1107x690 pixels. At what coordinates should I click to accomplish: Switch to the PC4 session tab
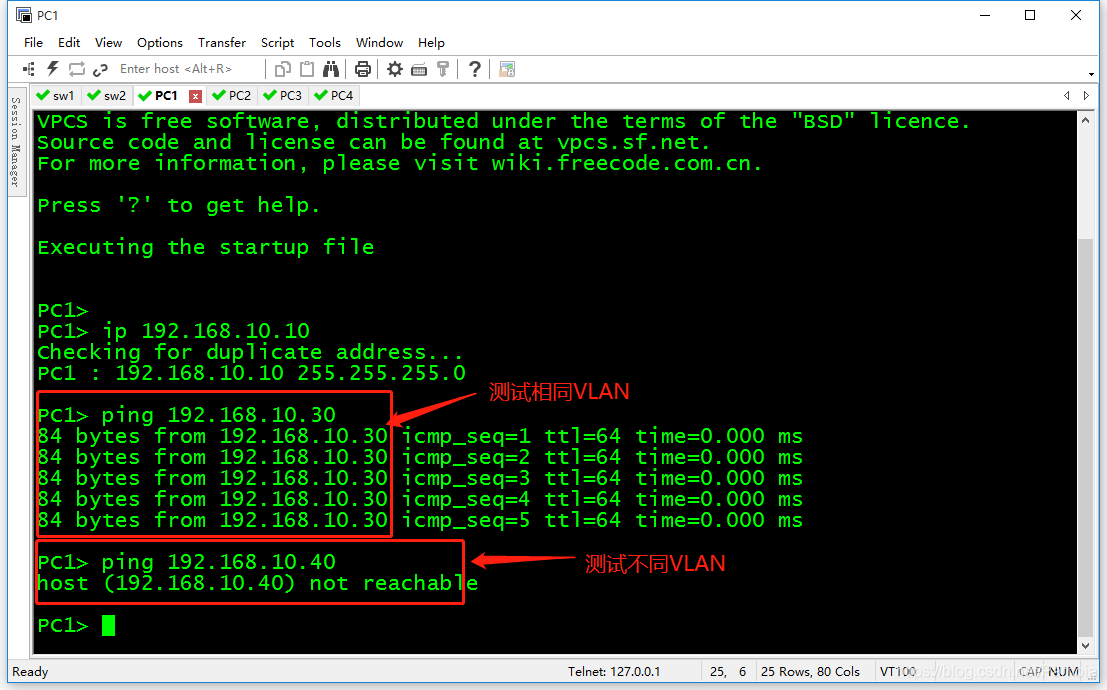tap(334, 95)
